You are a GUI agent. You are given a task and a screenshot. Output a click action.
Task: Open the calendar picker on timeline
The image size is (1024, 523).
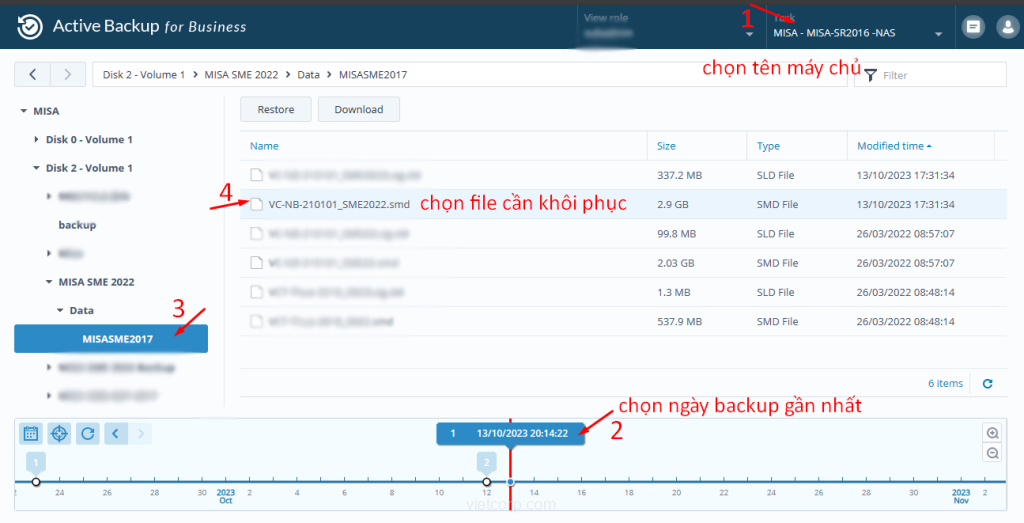[x=31, y=433]
